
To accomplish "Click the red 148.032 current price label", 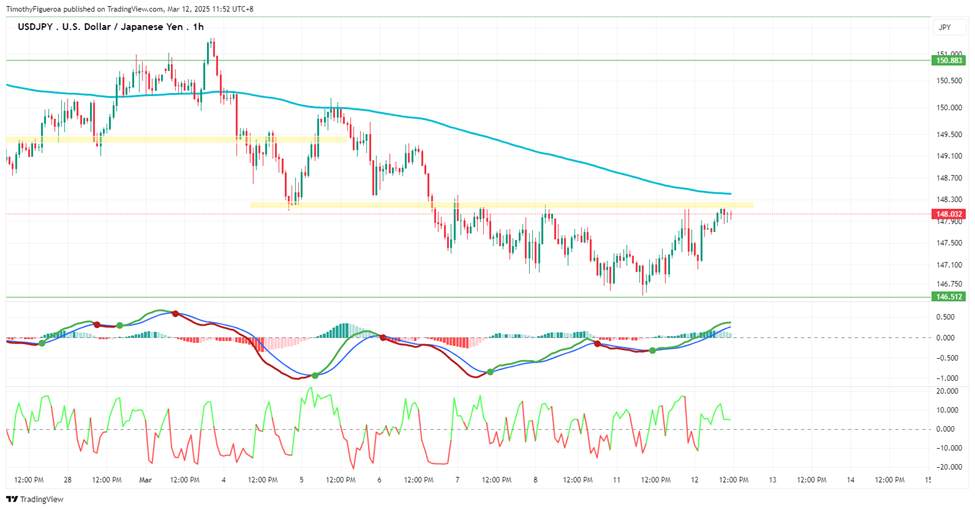I will tap(948, 214).
